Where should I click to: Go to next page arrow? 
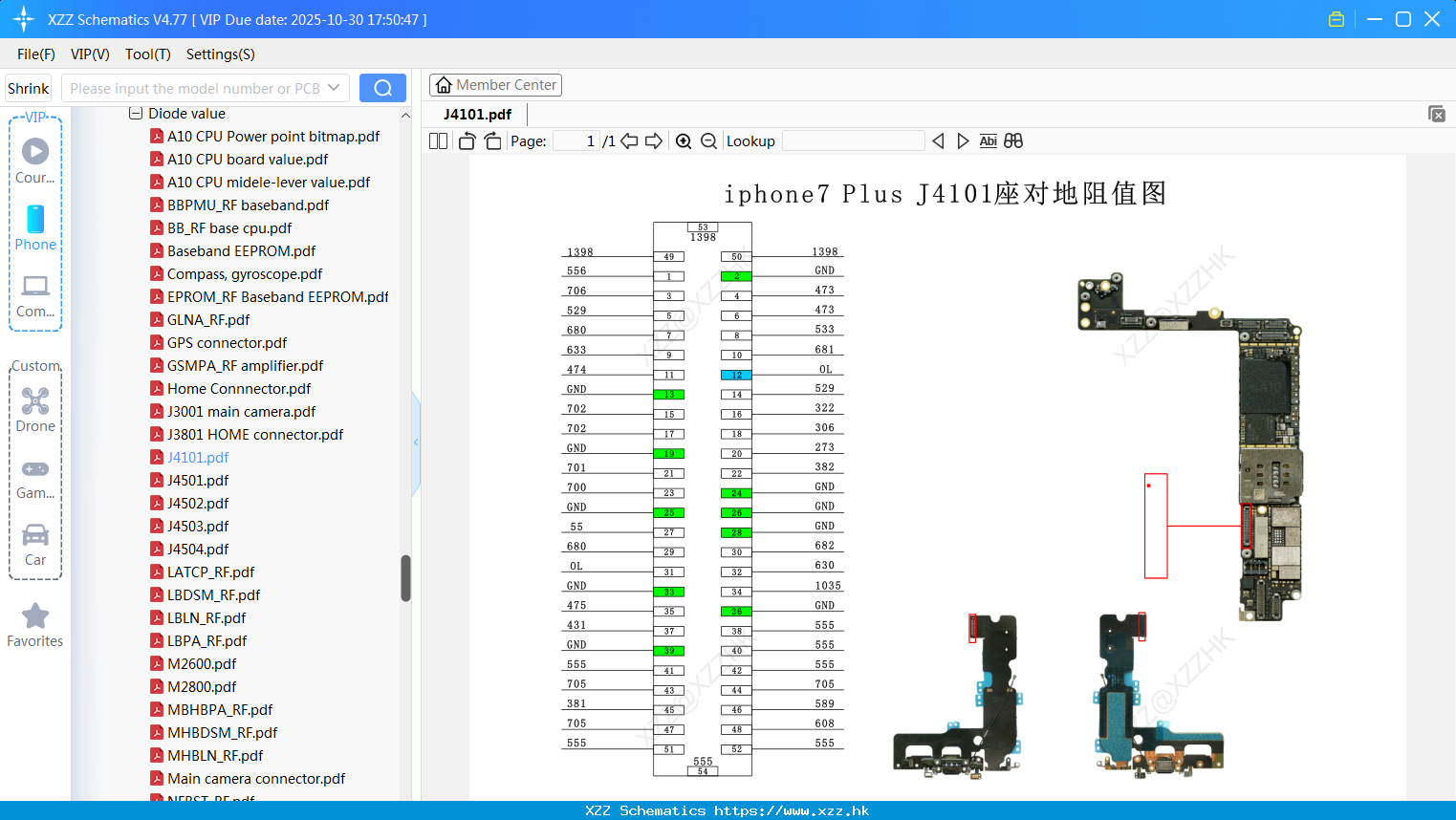[654, 140]
